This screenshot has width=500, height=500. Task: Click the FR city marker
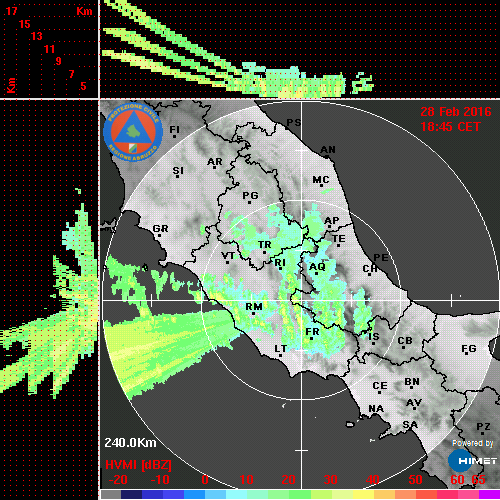pyautogui.click(x=311, y=338)
